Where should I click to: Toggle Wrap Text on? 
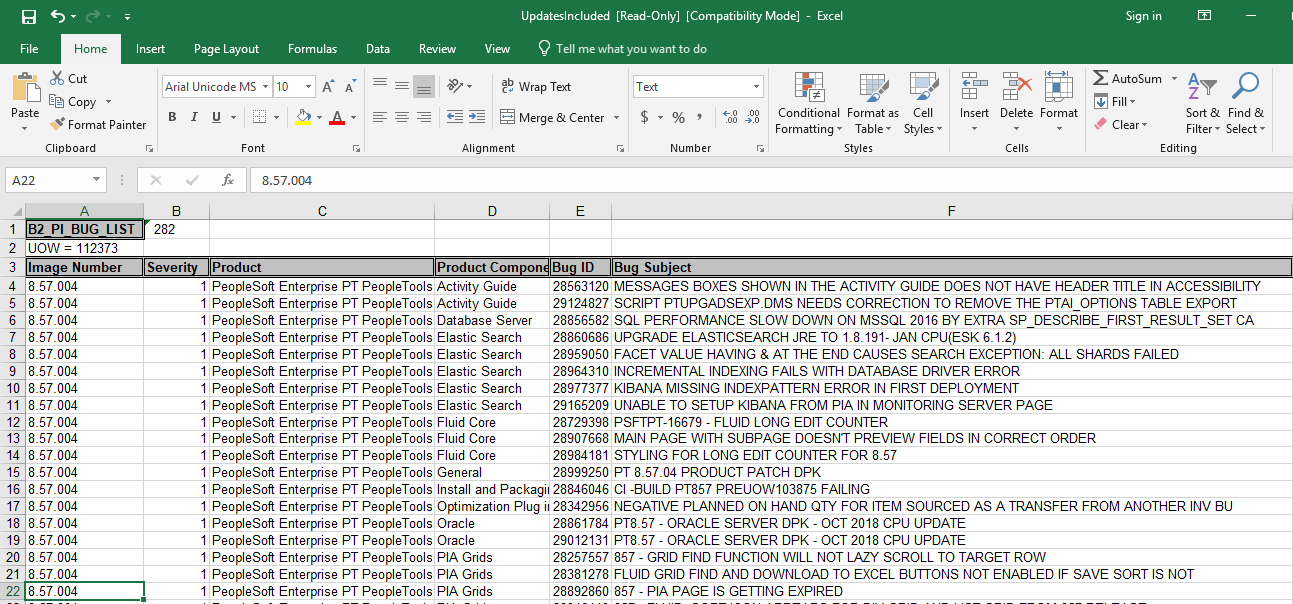(536, 87)
